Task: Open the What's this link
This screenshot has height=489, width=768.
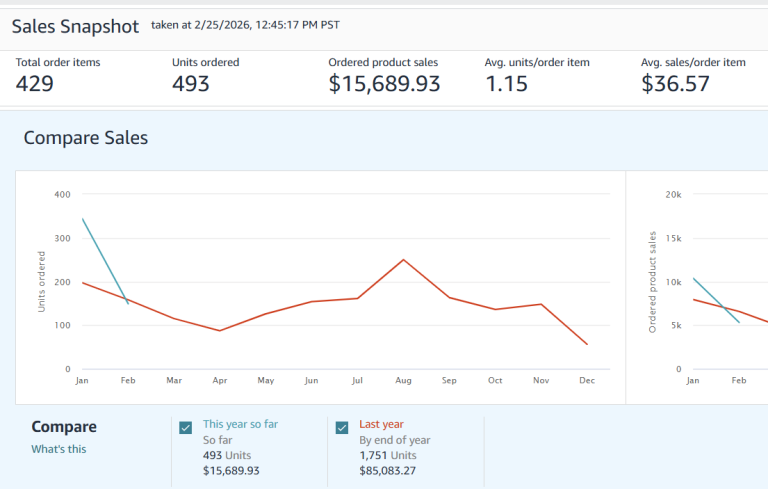Action: (58, 449)
